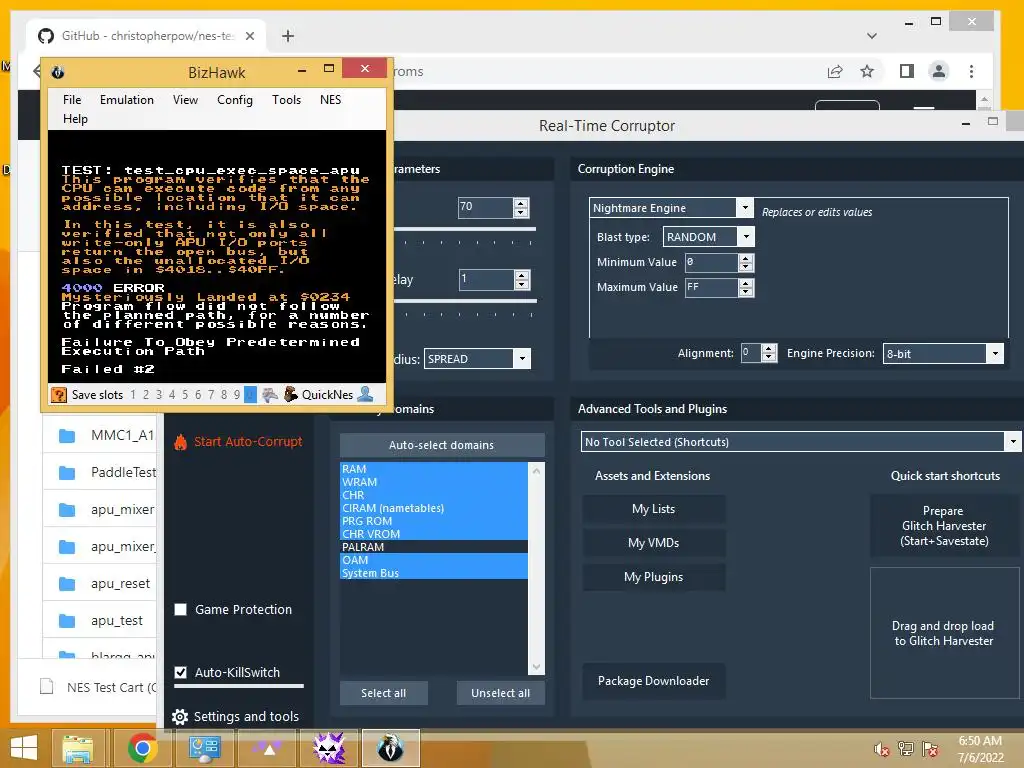The height and width of the screenshot is (768, 1024).
Task: Click the flame icon beside Start Auto-Corrupt
Action: (x=180, y=442)
